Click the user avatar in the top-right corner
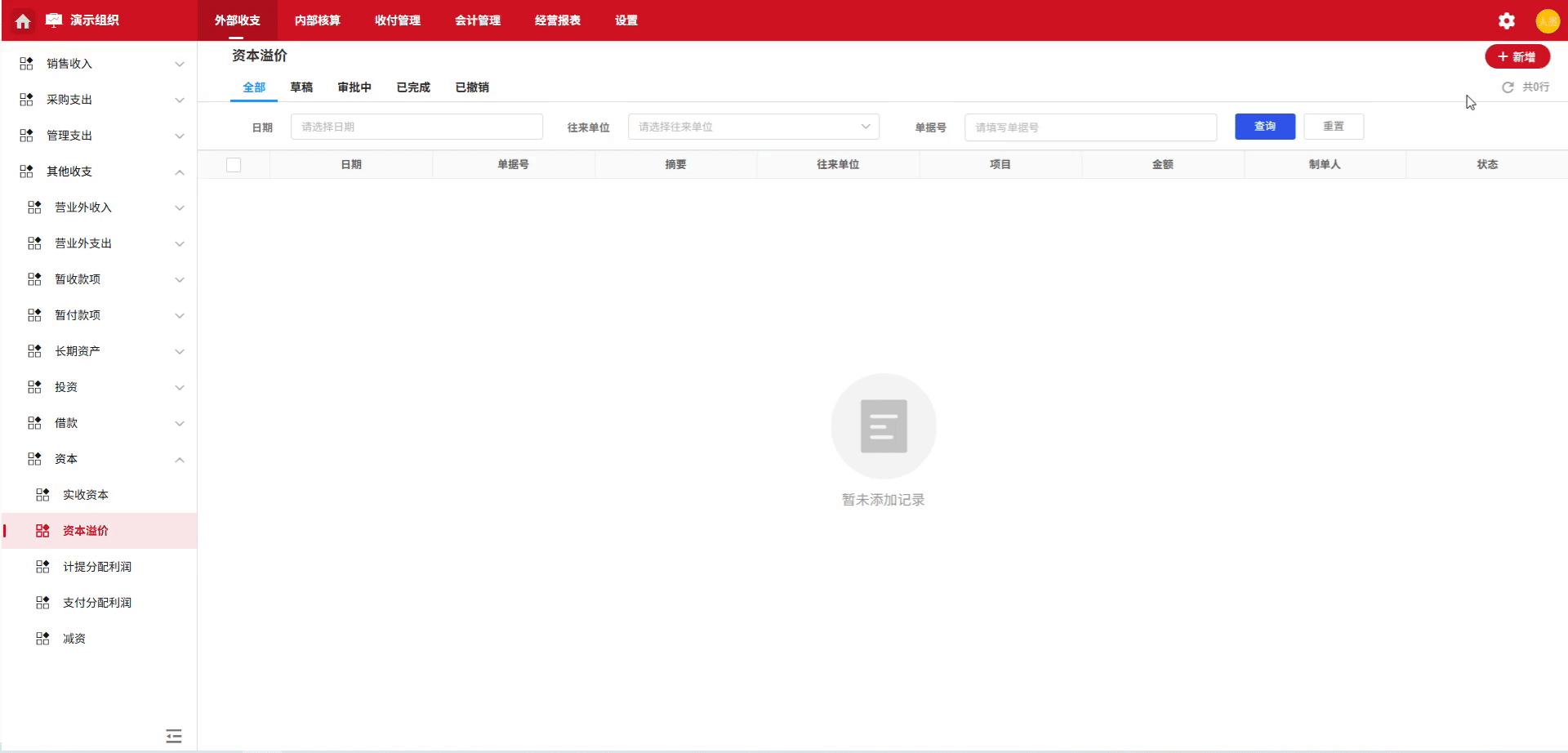Screen dimensions: 1568x753 point(1548,20)
